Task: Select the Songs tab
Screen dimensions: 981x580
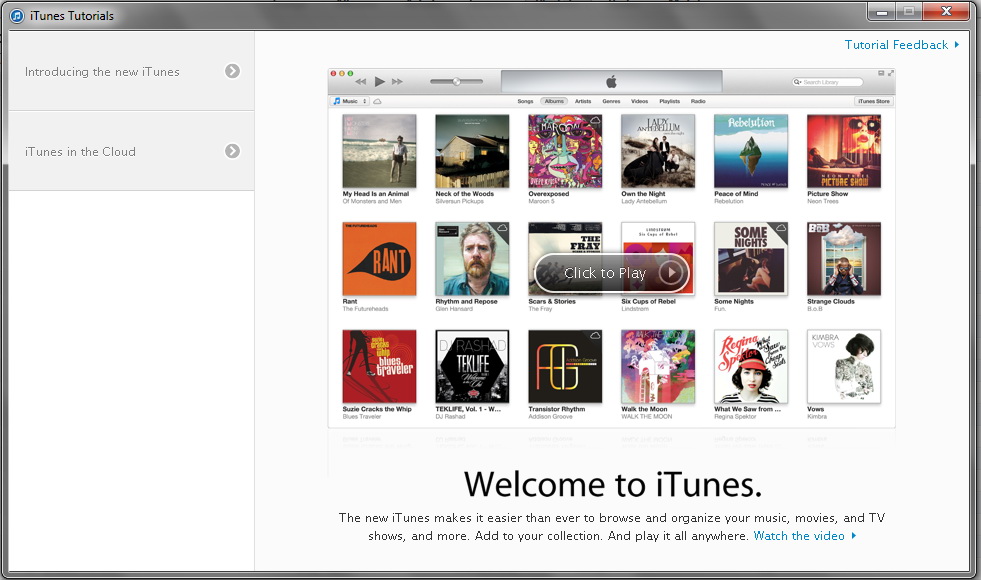Action: point(526,101)
